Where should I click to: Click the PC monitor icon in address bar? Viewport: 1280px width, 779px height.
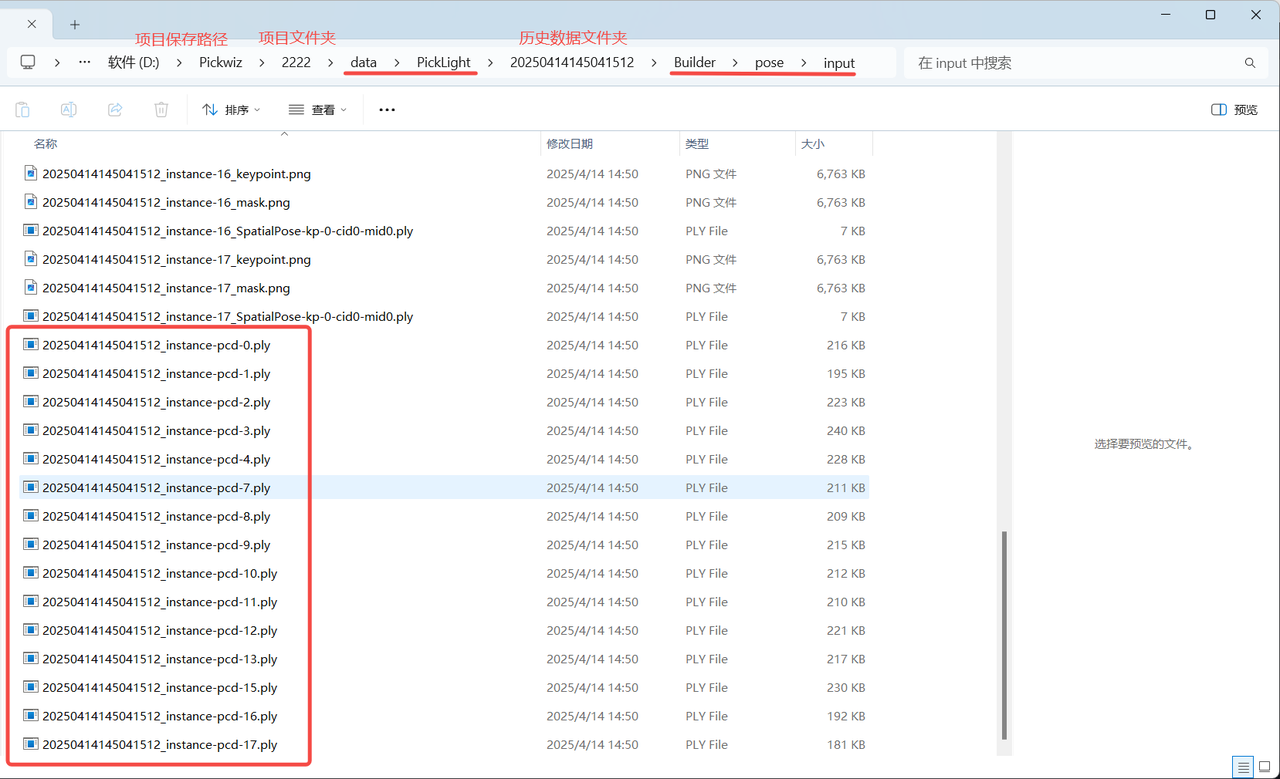click(28, 62)
